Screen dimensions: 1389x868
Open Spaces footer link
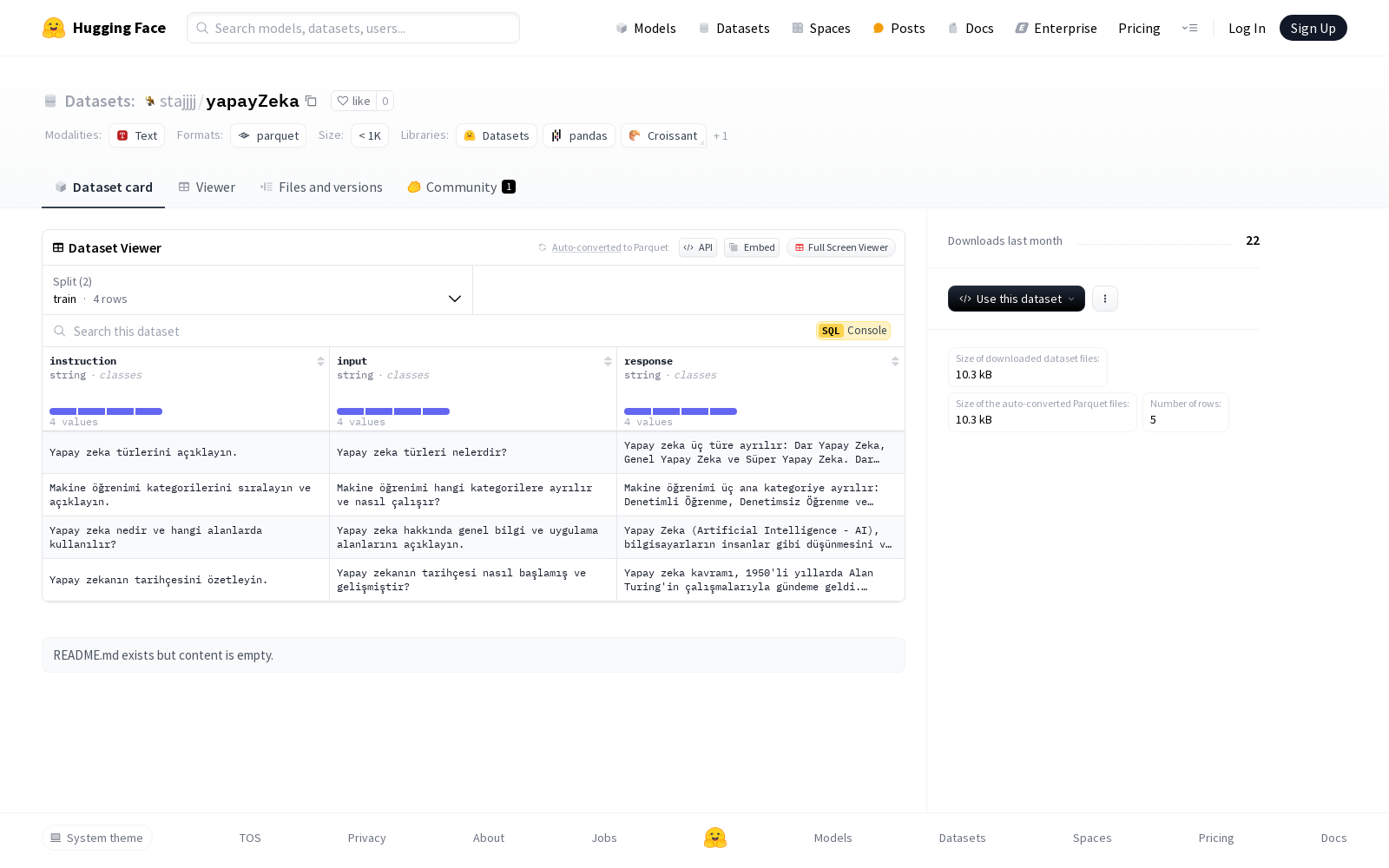pyautogui.click(x=1092, y=838)
